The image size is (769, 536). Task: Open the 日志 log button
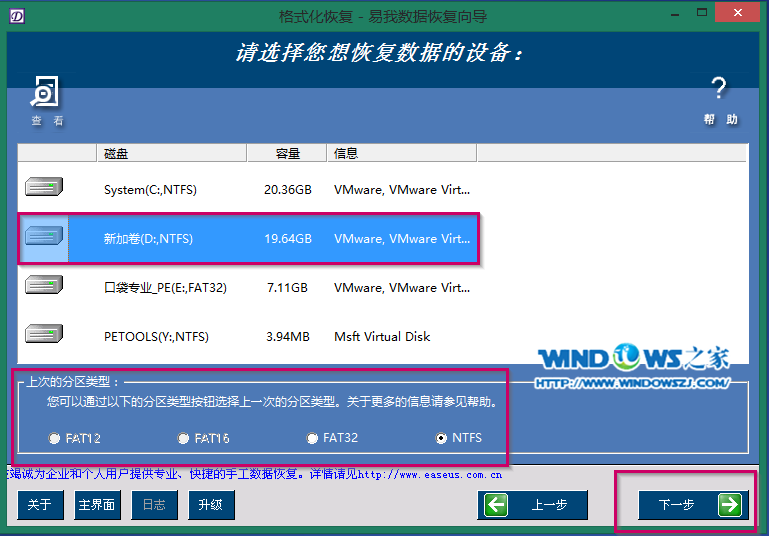154,505
